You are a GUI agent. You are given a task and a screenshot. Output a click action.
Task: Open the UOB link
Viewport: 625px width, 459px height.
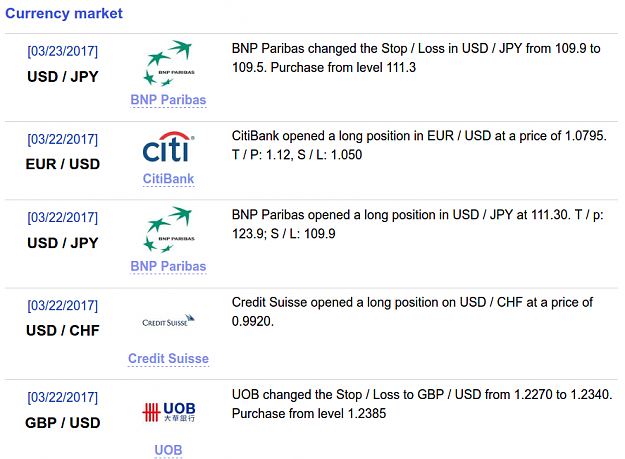pos(168,450)
